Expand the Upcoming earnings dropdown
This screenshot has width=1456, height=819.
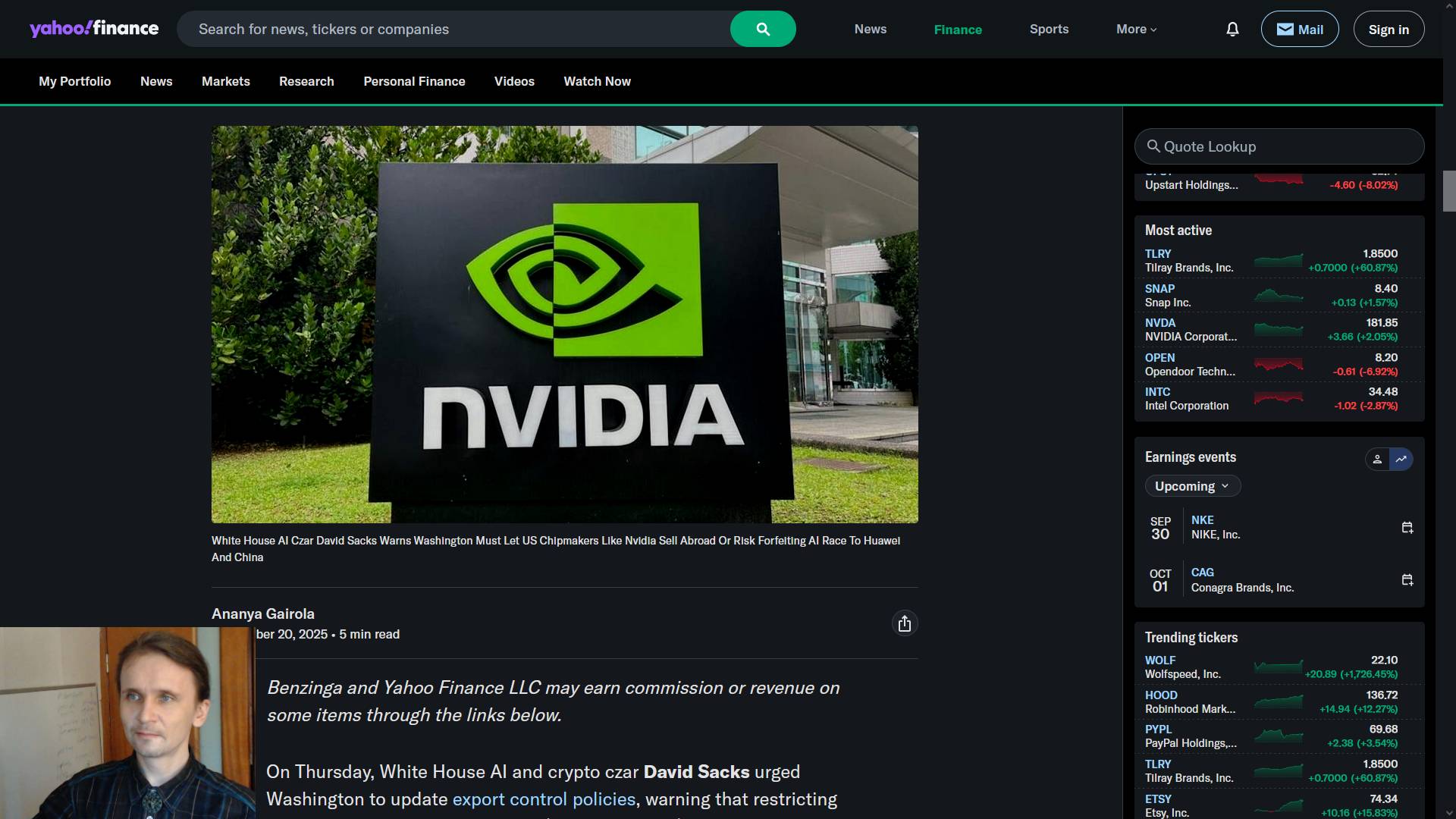coord(1192,486)
